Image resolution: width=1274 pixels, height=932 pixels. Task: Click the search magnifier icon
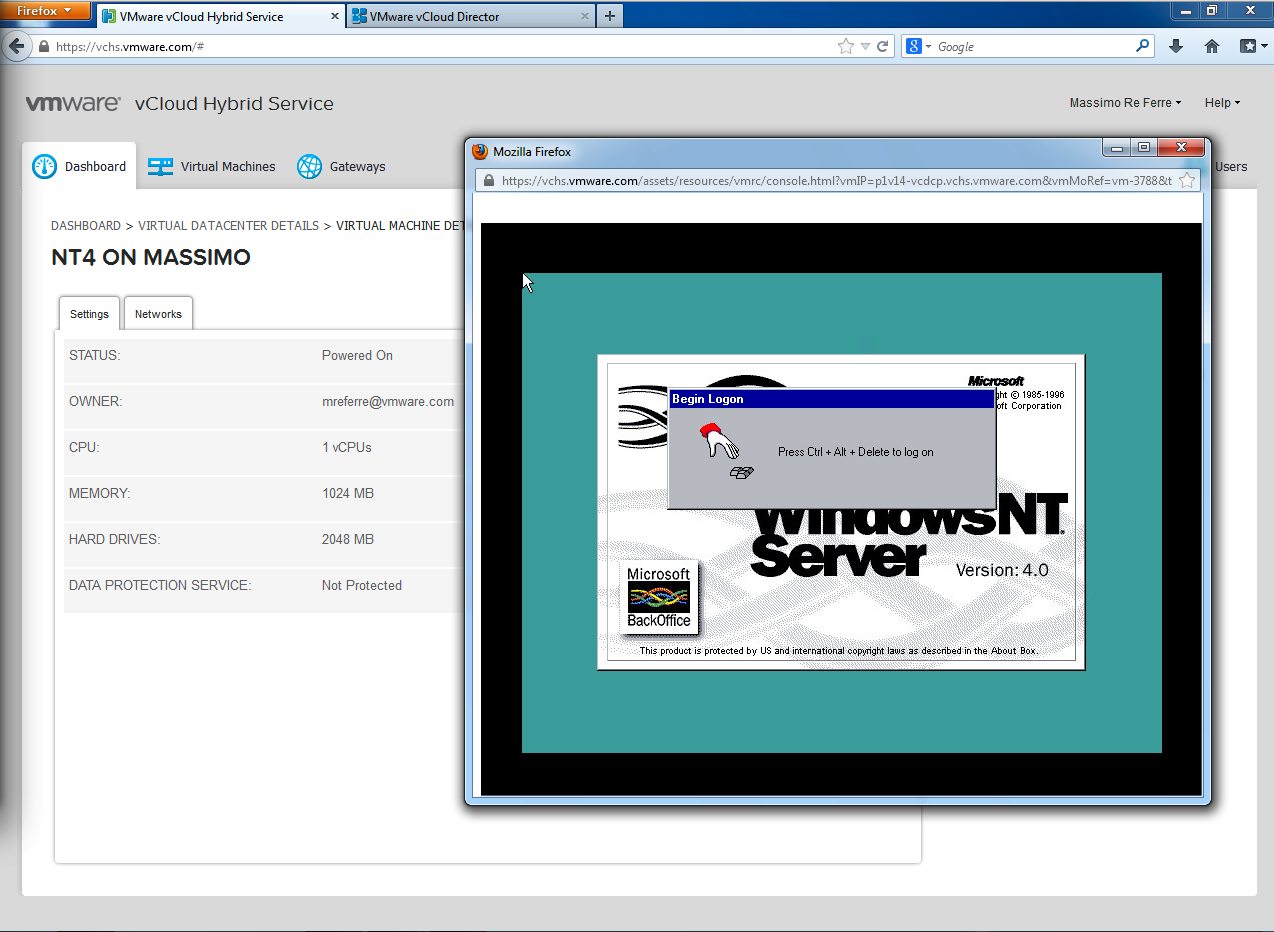tap(1143, 46)
